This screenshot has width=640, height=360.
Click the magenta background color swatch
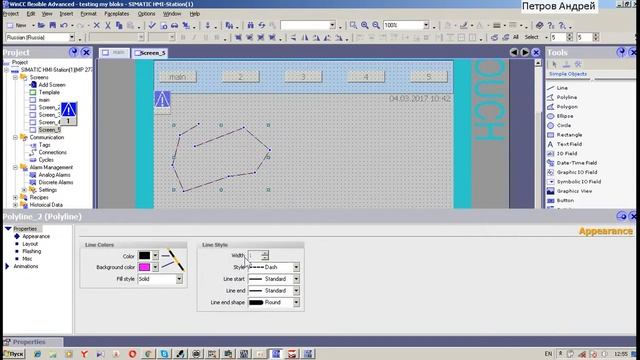(x=144, y=267)
